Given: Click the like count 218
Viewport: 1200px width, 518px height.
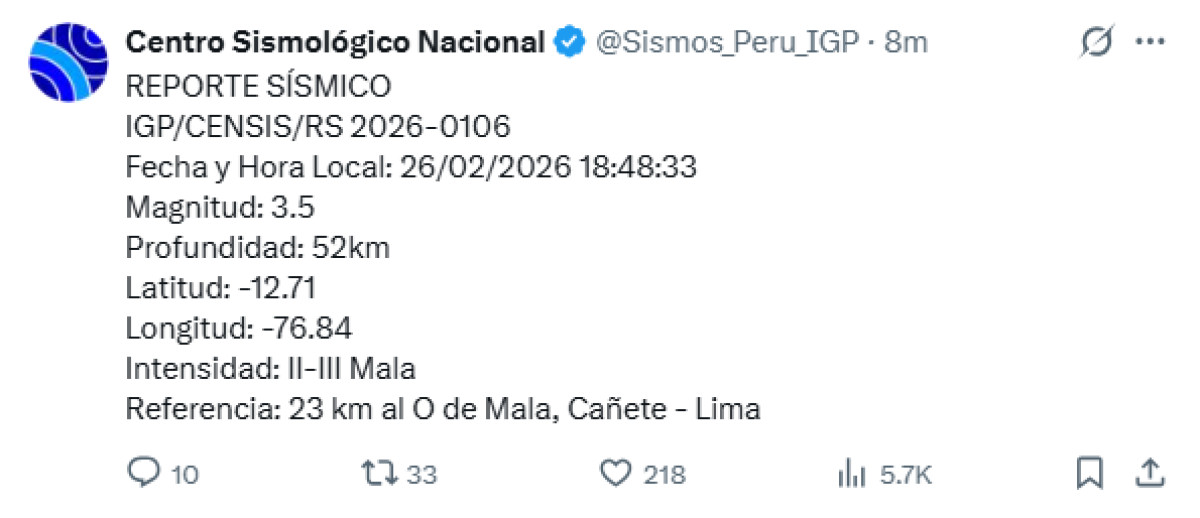Looking at the screenshot, I should click(664, 474).
